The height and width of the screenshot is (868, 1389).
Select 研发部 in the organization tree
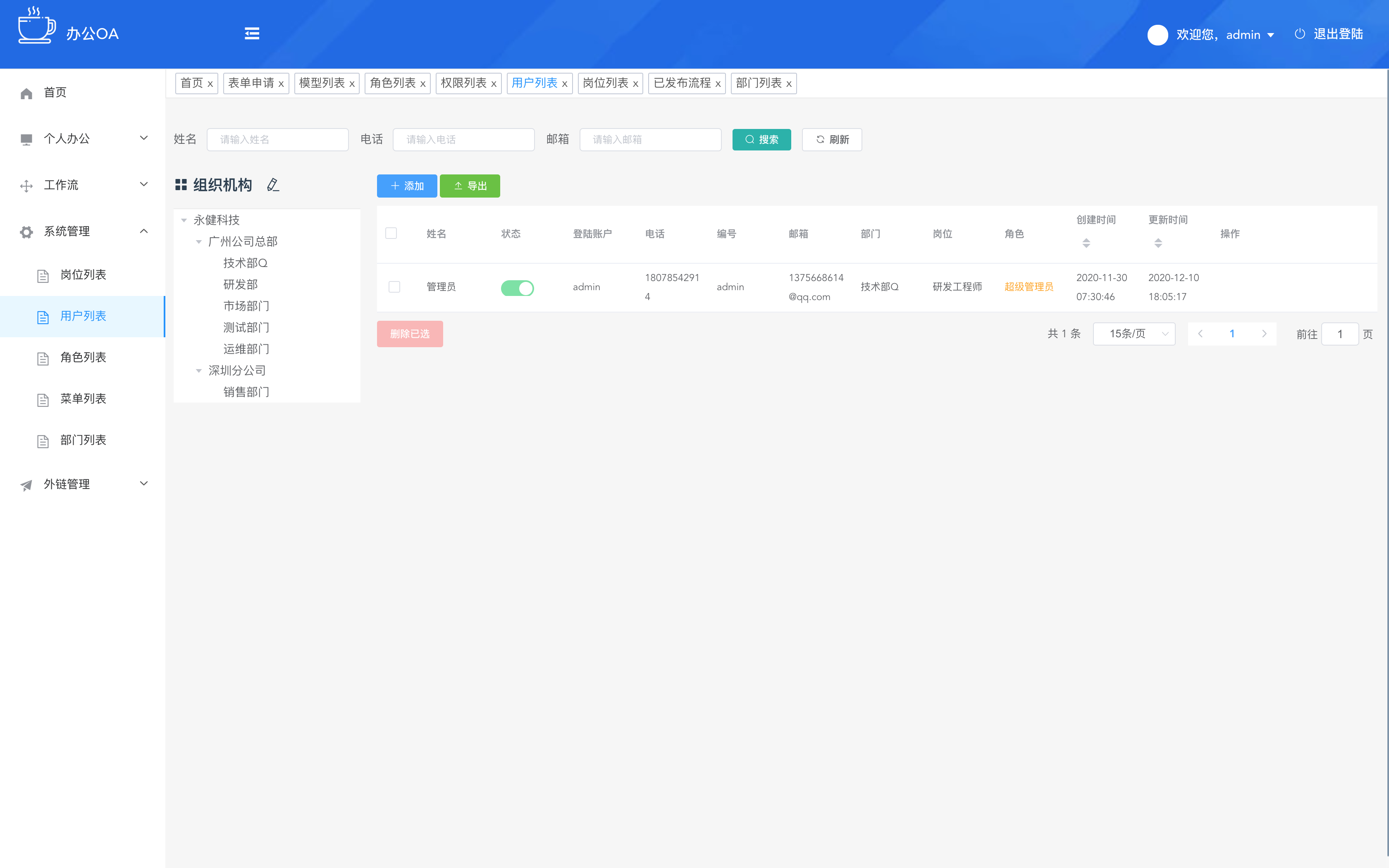point(241,285)
